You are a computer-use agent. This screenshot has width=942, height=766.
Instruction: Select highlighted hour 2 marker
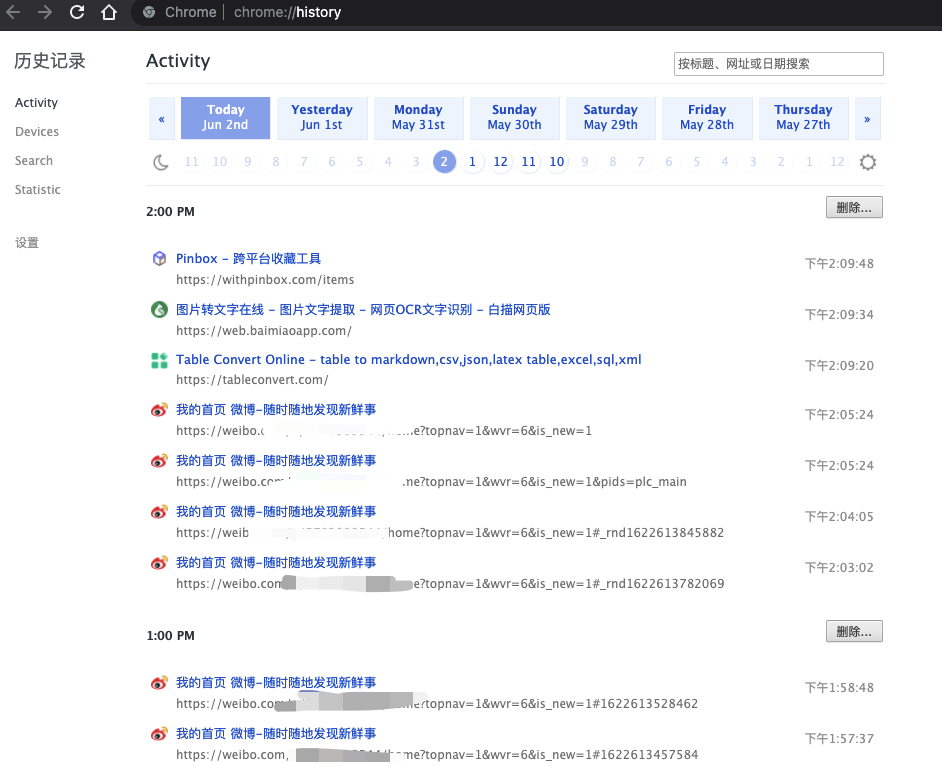coord(444,162)
